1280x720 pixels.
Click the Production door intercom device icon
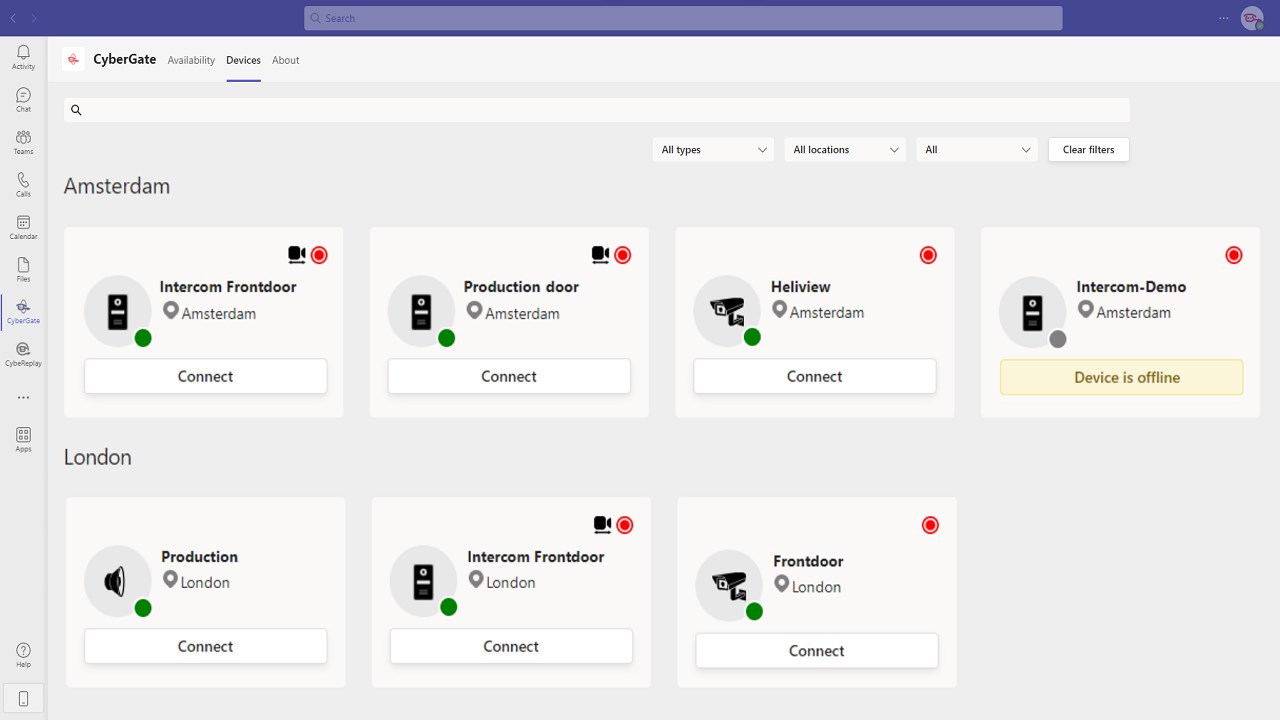[x=421, y=310]
